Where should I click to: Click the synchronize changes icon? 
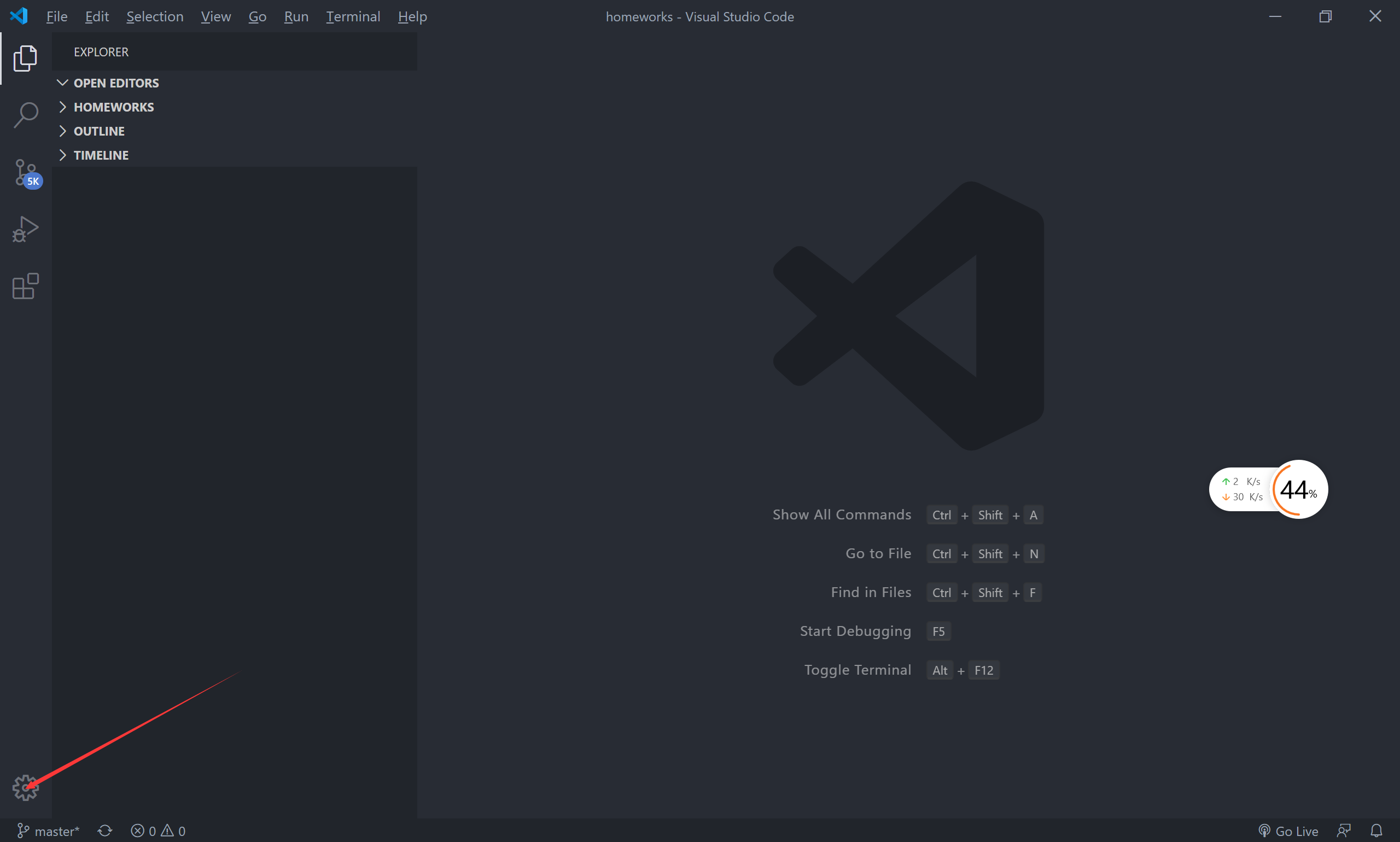(105, 831)
